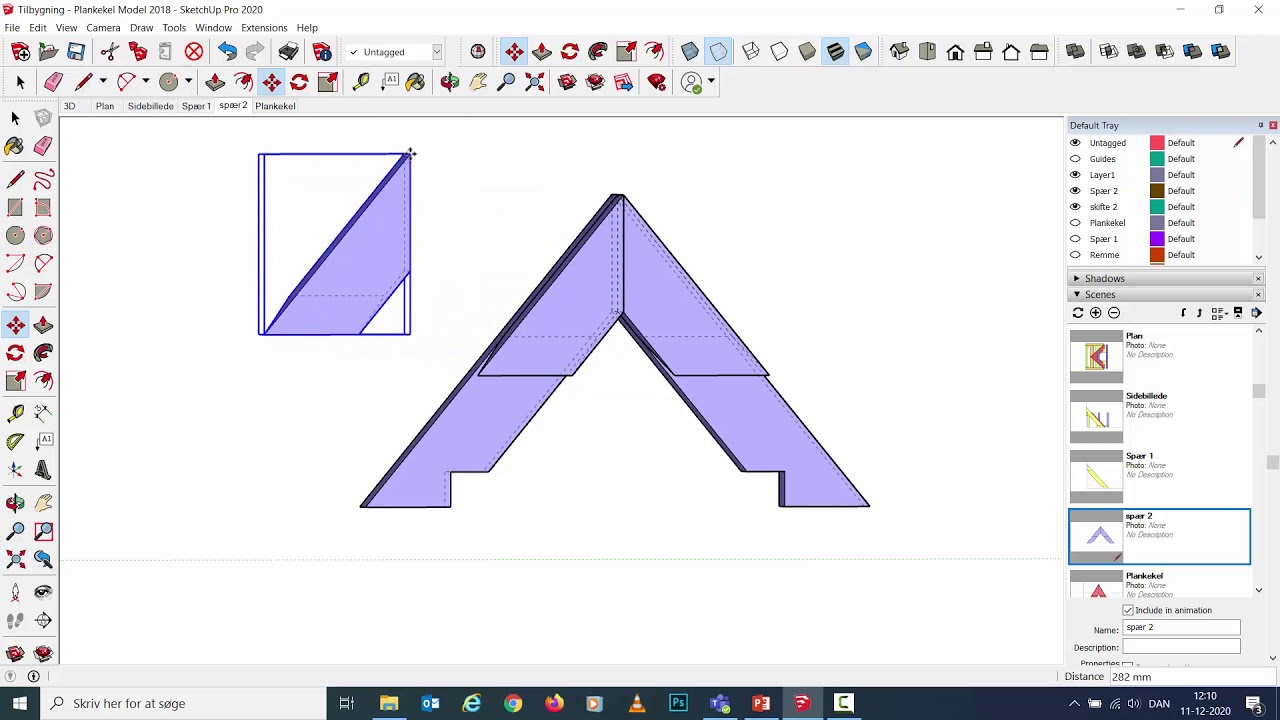
Task: Select the Follow Me tool in left toolbar
Action: tap(43, 353)
